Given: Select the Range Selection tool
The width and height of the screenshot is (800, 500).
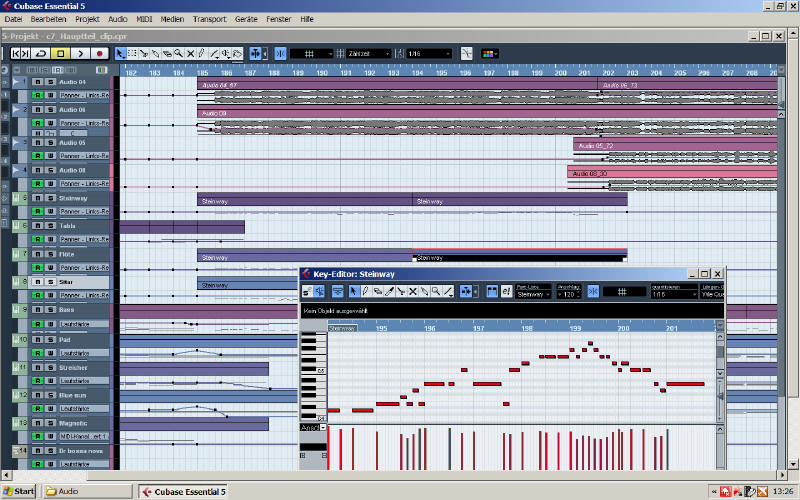Looking at the screenshot, I should click(x=132, y=53).
